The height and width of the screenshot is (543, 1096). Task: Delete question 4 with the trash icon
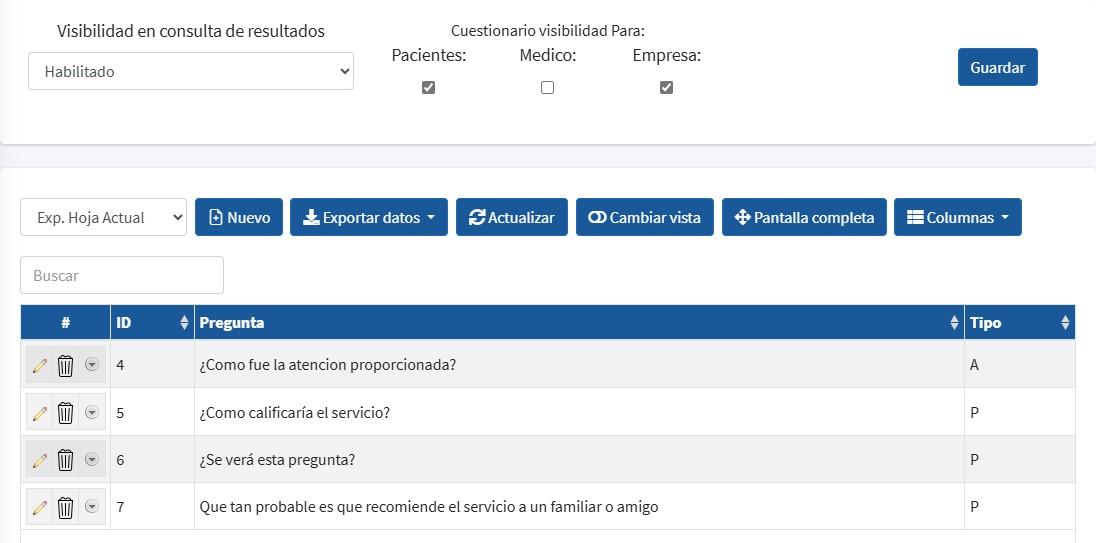[65, 365]
